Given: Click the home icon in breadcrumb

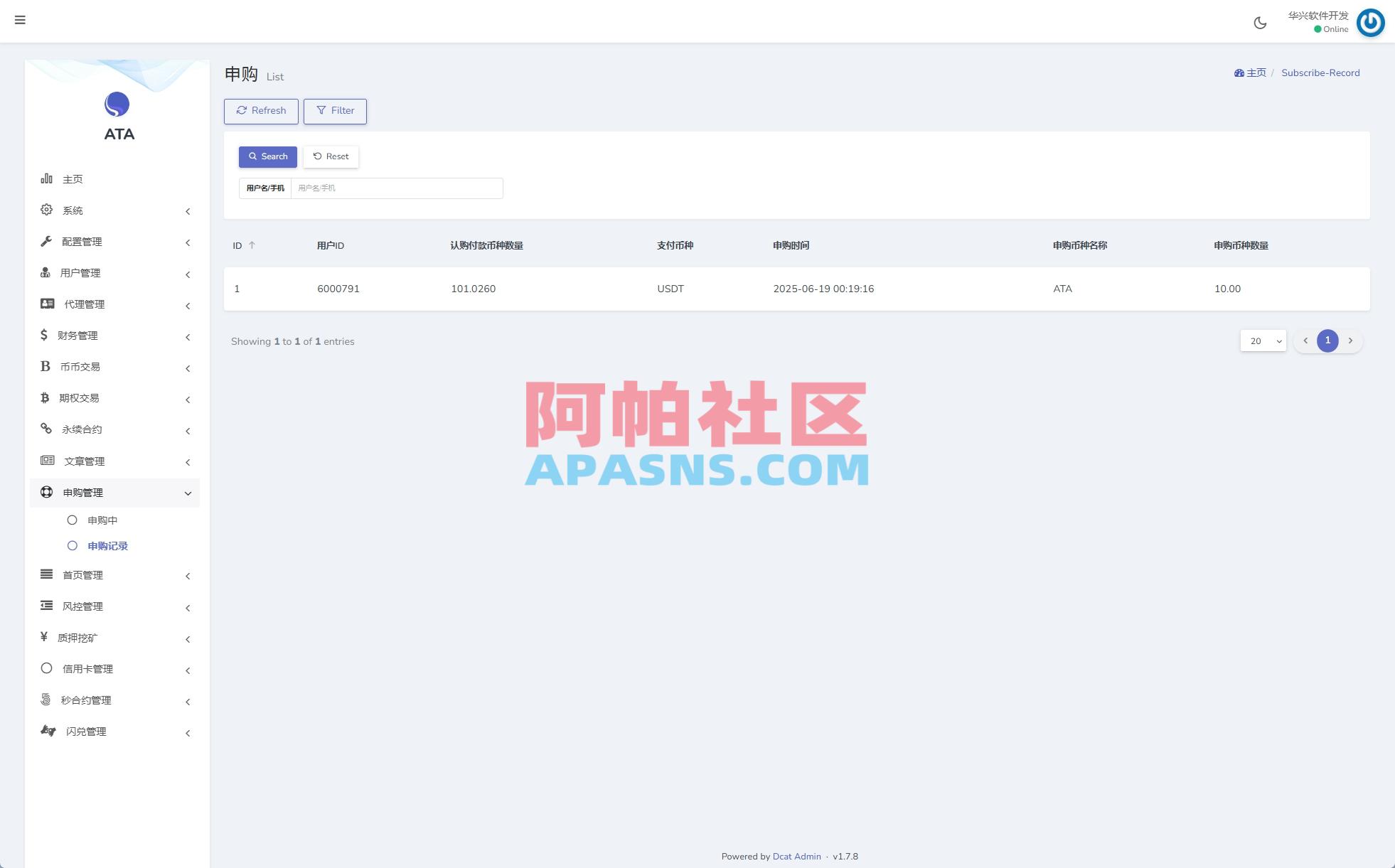Looking at the screenshot, I should click(1239, 73).
